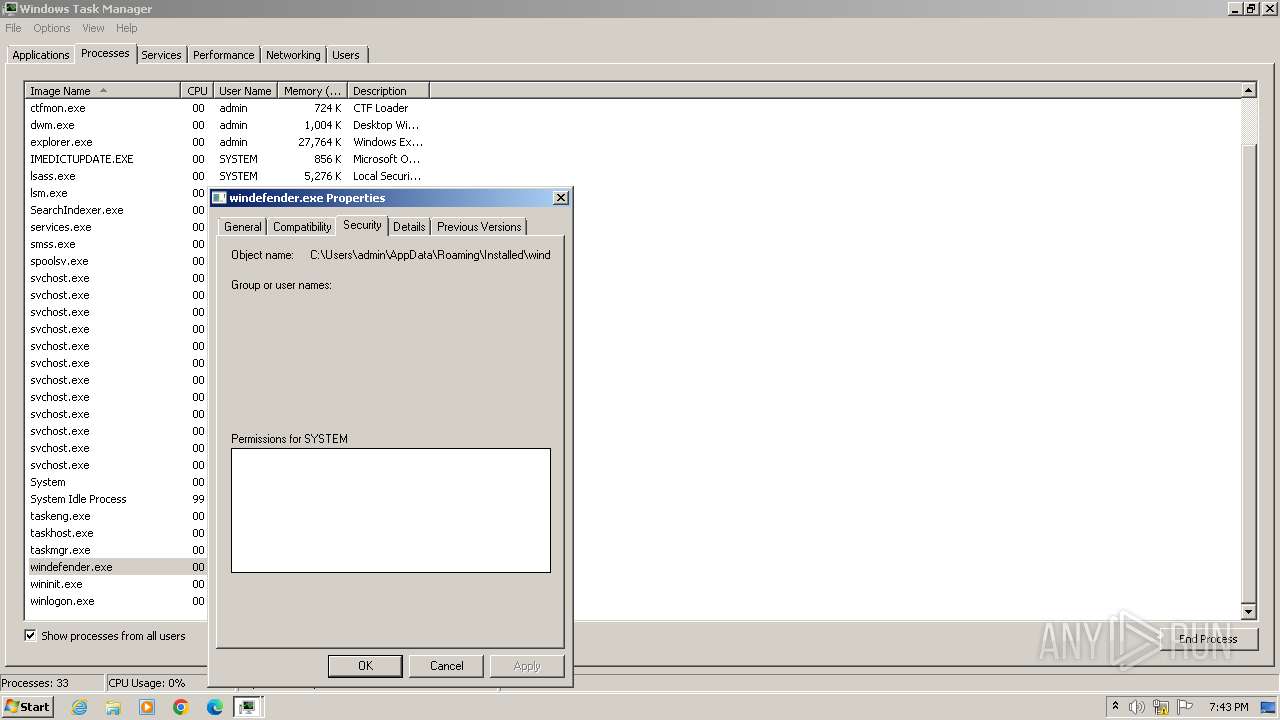Open Internet Explorer from the taskbar

(x=79, y=707)
